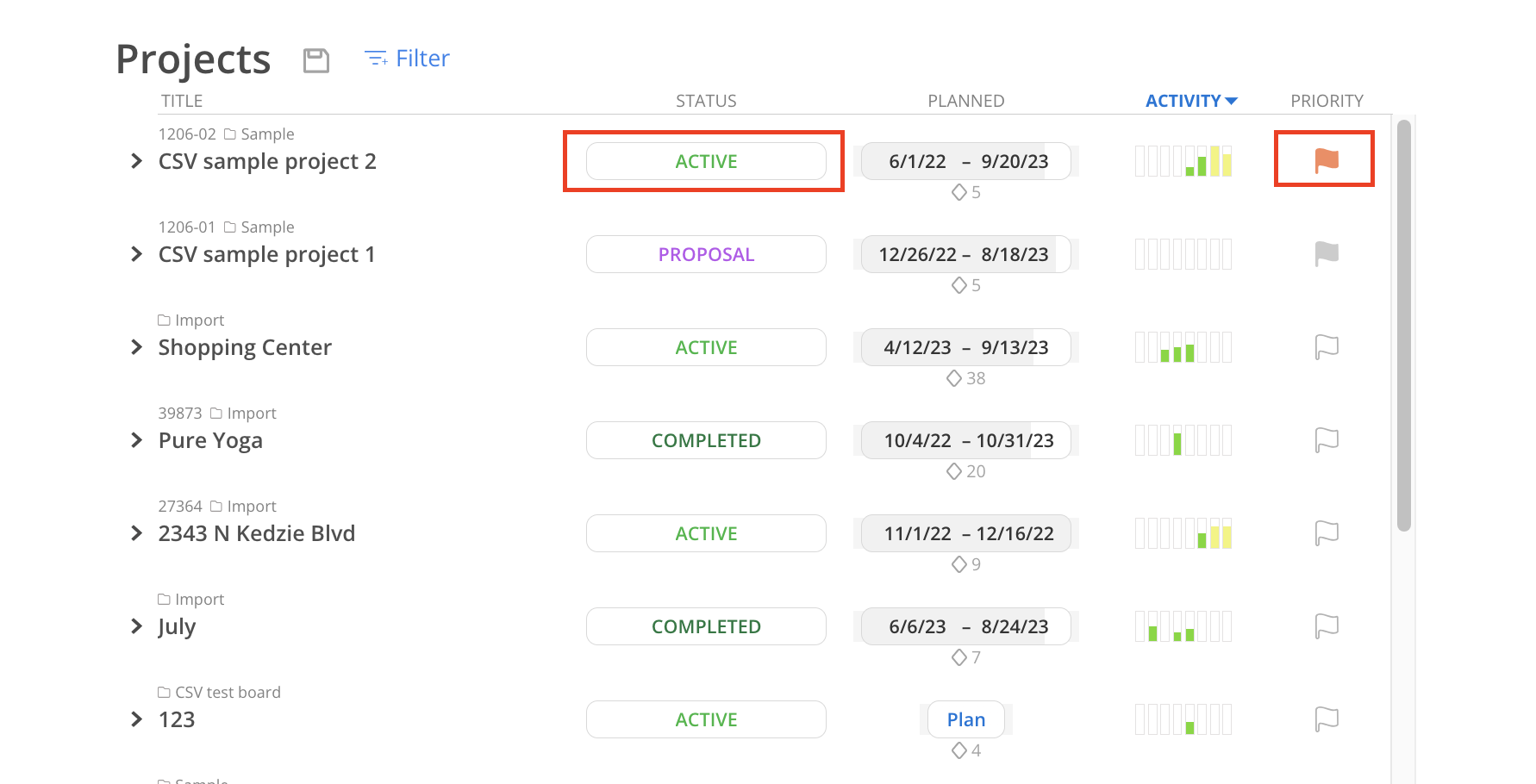Click the priority flag for Pure Yoga
This screenshot has height=784, width=1536.
pyautogui.click(x=1327, y=439)
